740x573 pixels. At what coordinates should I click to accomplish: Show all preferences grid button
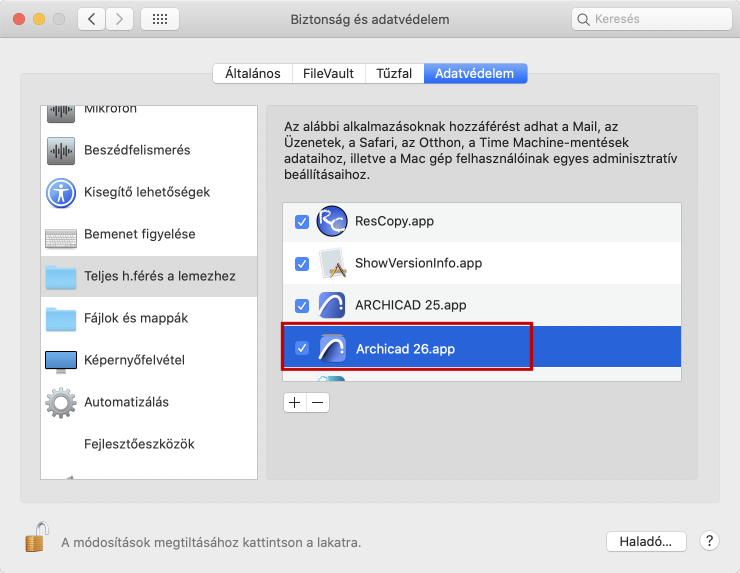point(160,19)
